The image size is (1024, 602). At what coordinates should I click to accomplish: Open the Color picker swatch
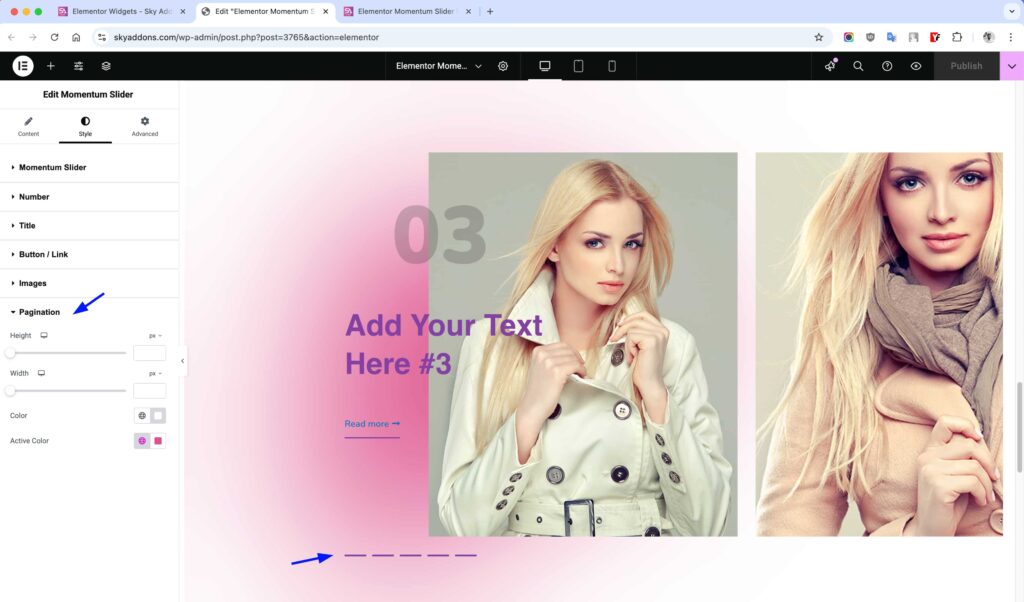coord(158,415)
